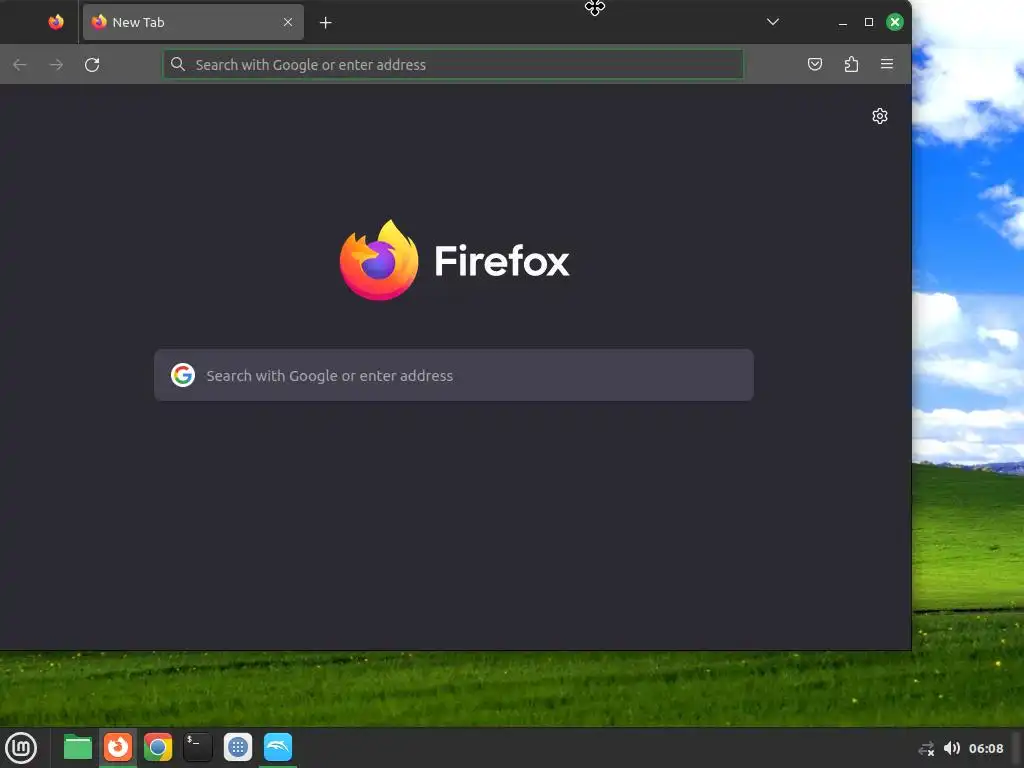The image size is (1024, 768).
Task: Click the center Google search box
Action: pos(454,375)
